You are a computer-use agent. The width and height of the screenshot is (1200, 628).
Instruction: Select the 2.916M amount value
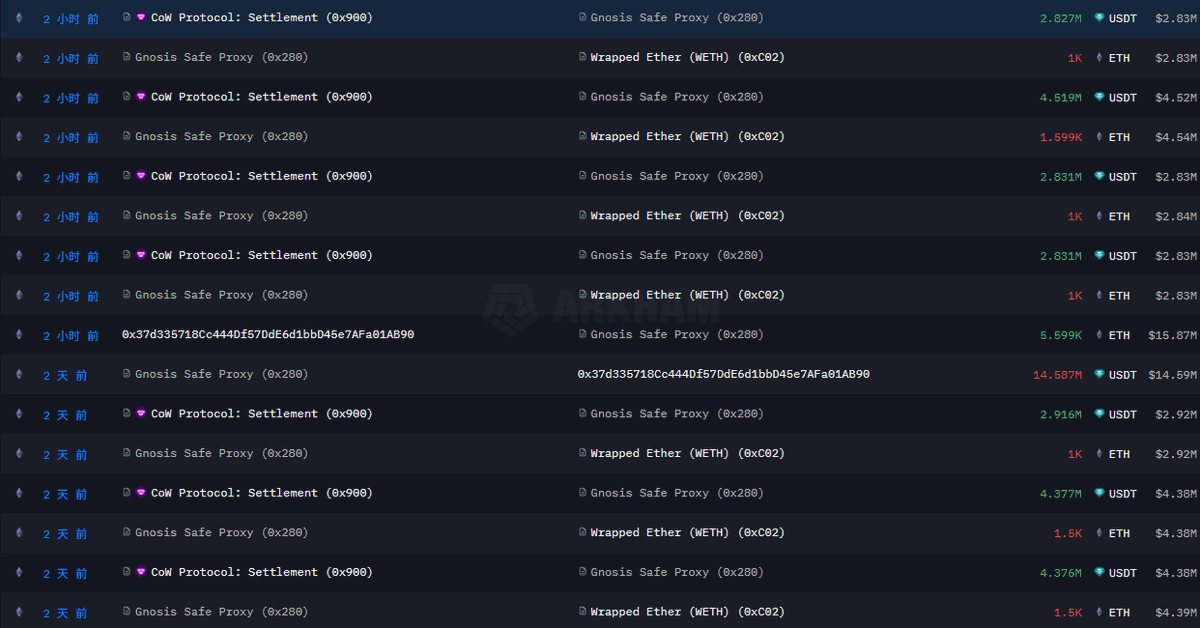1061,414
